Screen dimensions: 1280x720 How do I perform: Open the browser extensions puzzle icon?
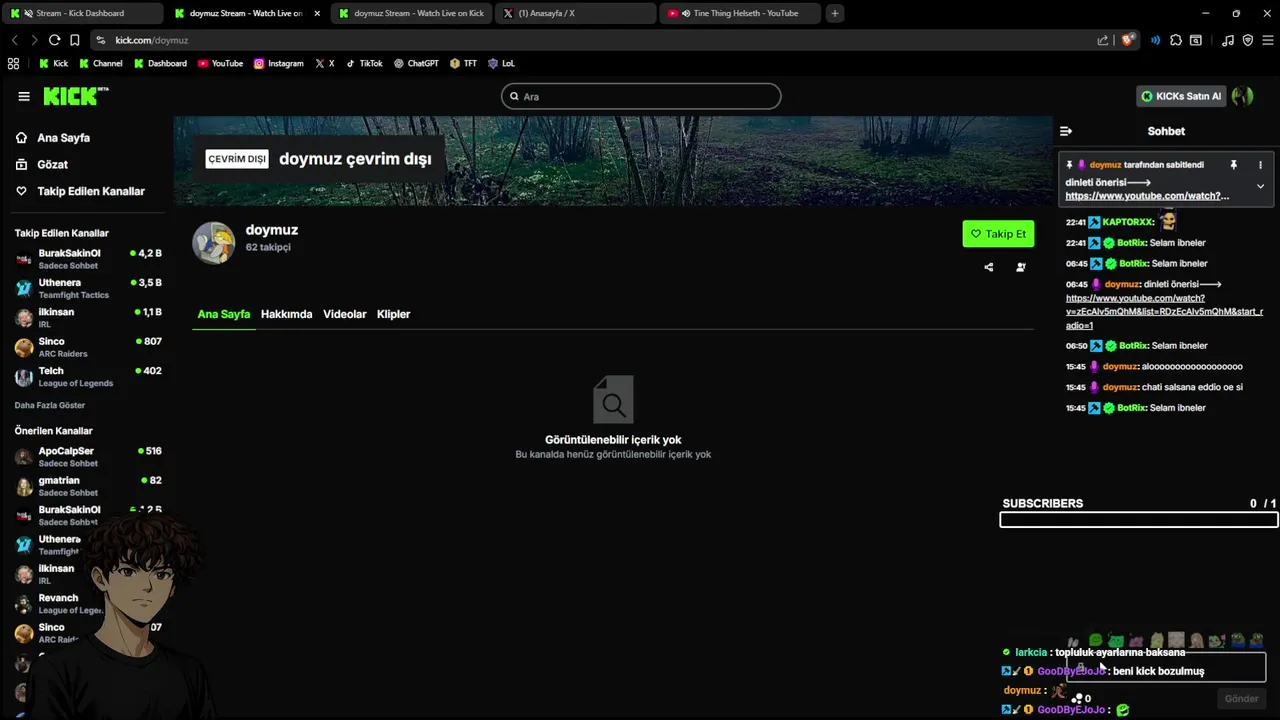click(x=1176, y=40)
